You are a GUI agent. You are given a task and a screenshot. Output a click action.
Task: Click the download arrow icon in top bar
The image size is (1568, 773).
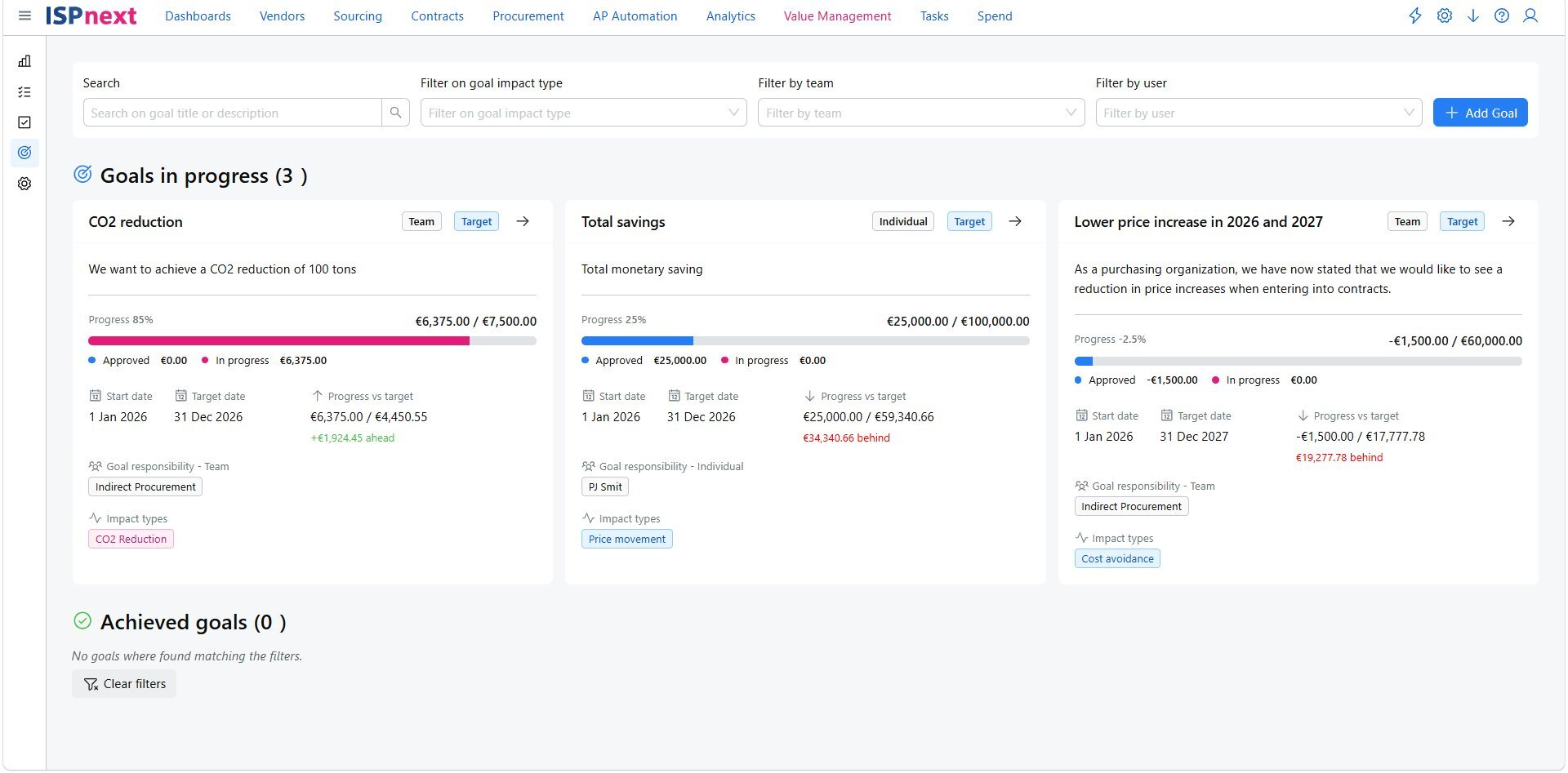pos(1473,16)
